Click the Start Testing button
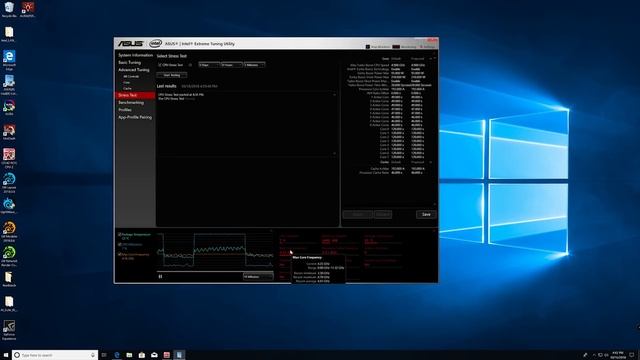 172,75
